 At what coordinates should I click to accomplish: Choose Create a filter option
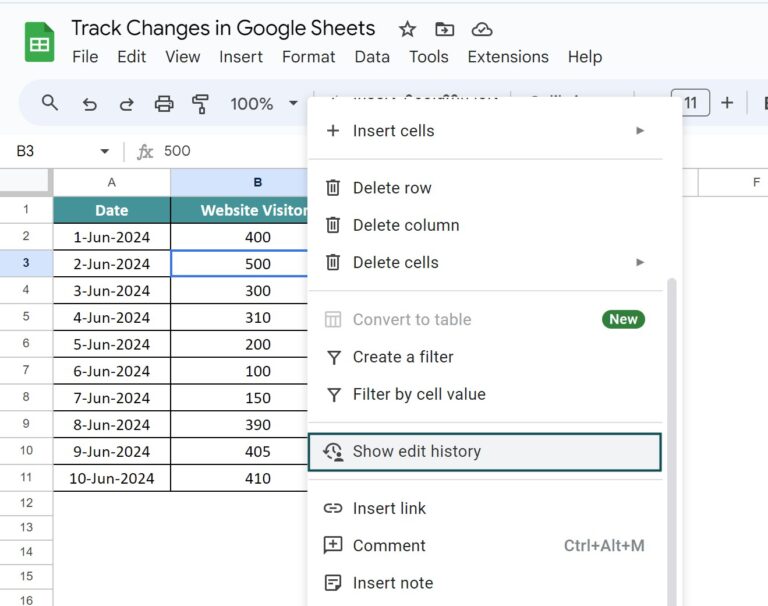coord(485,357)
